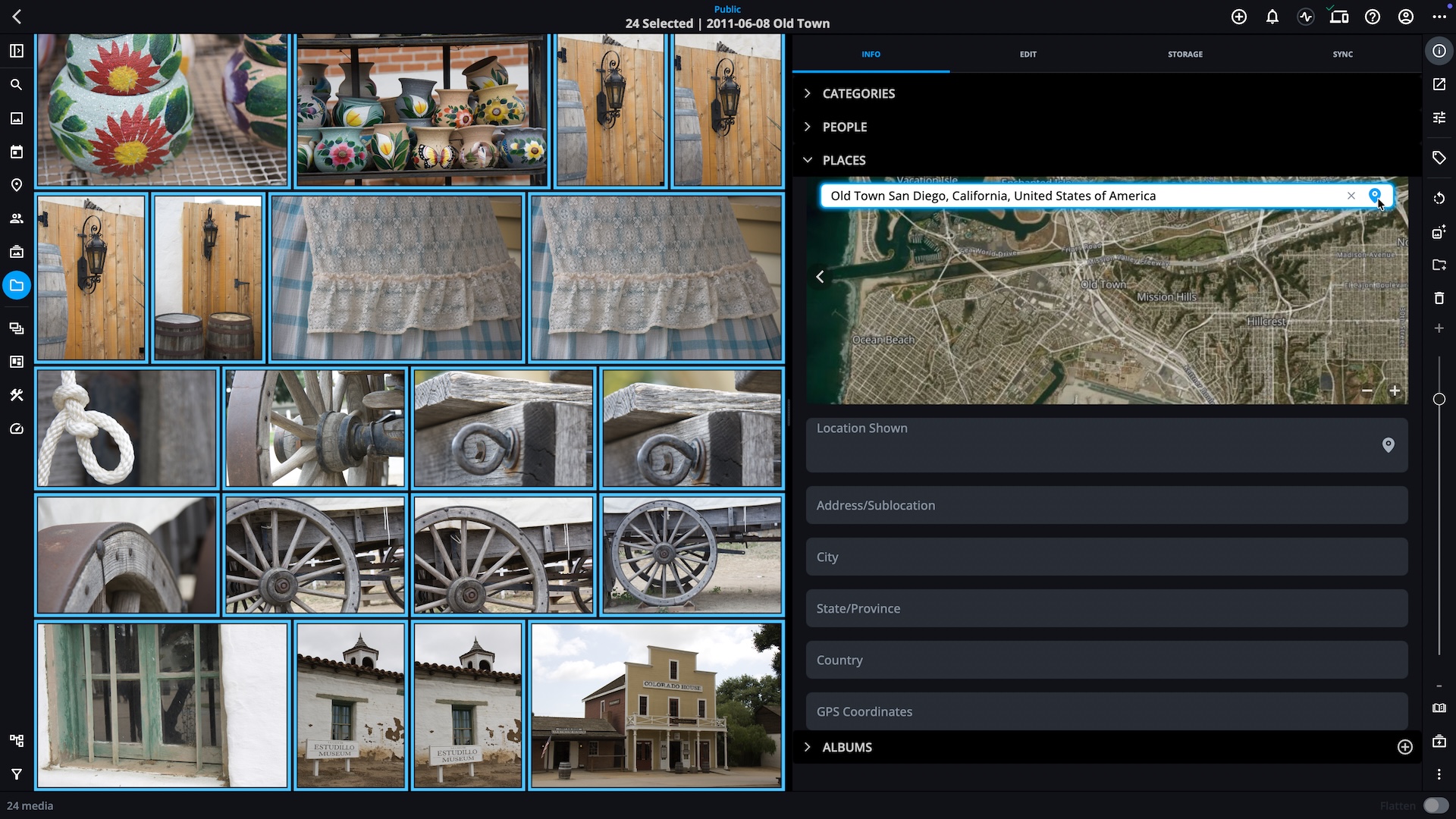Click the City input field
Screen dimensions: 1456x819
[1106, 557]
